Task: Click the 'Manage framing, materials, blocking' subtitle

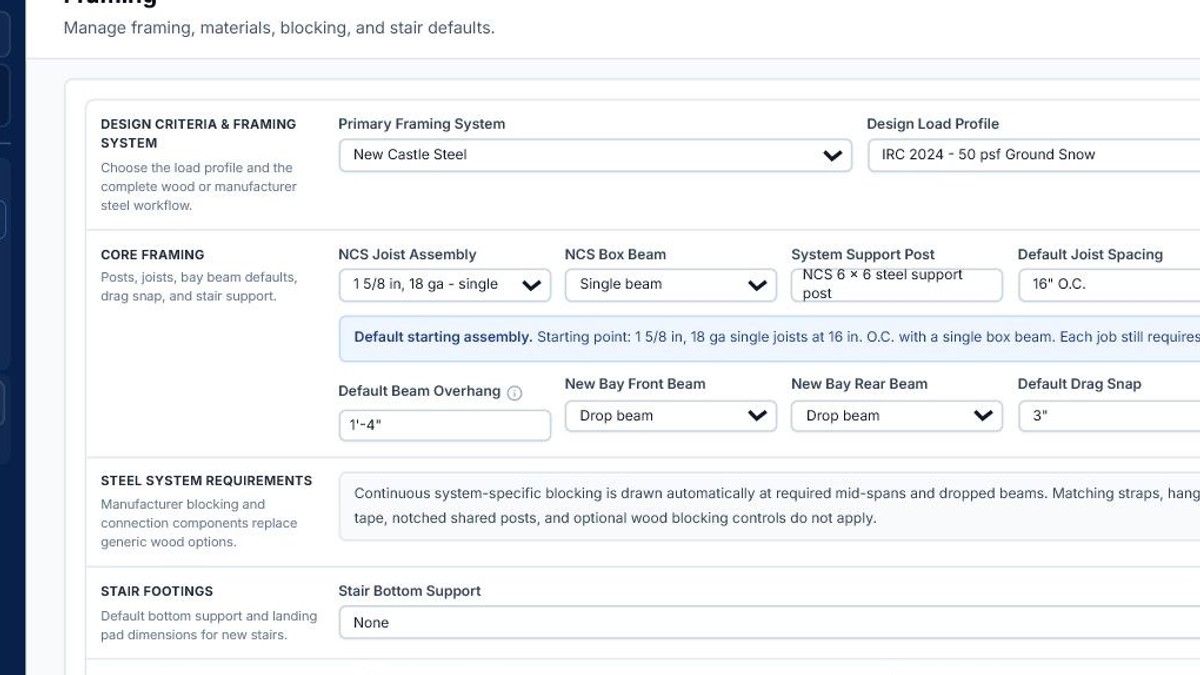Action: (x=279, y=28)
